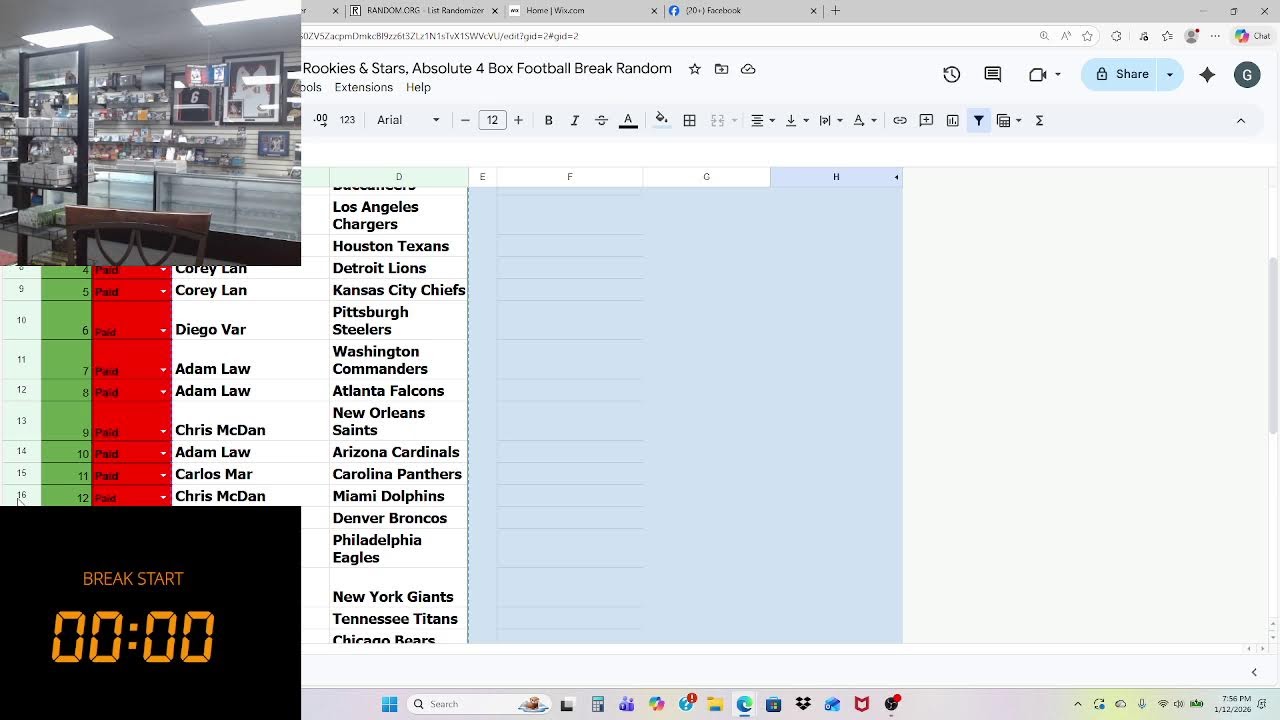Viewport: 1280px width, 720px height.
Task: Select column H header
Action: click(836, 177)
